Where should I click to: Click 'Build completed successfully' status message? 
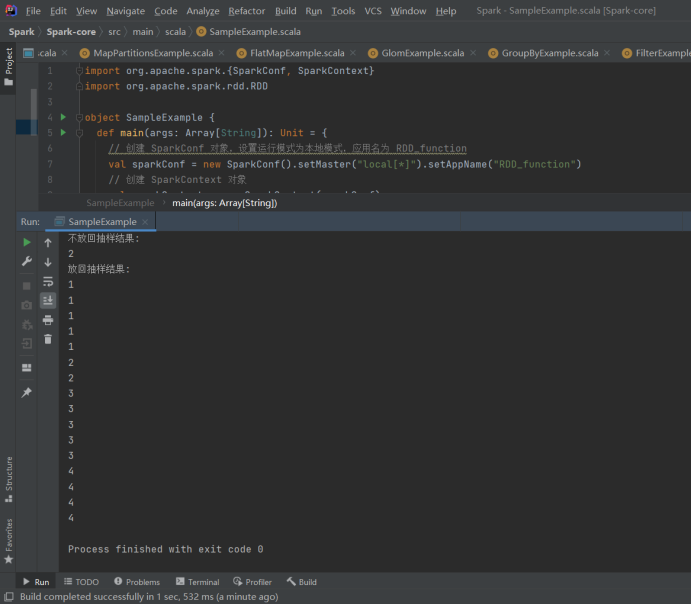pyautogui.click(x=149, y=597)
